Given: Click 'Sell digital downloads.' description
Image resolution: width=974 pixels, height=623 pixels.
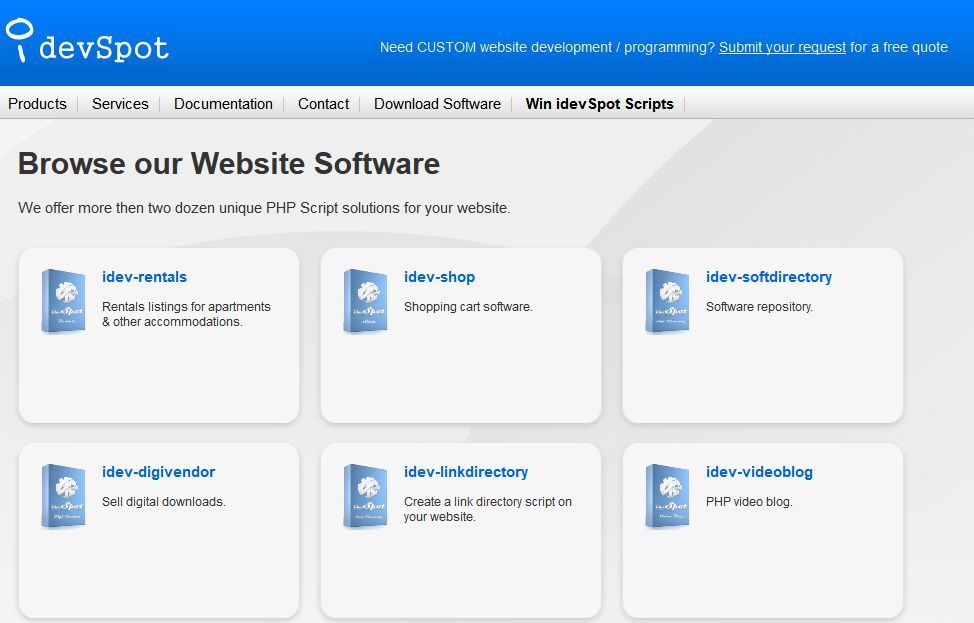Looking at the screenshot, I should tap(163, 502).
